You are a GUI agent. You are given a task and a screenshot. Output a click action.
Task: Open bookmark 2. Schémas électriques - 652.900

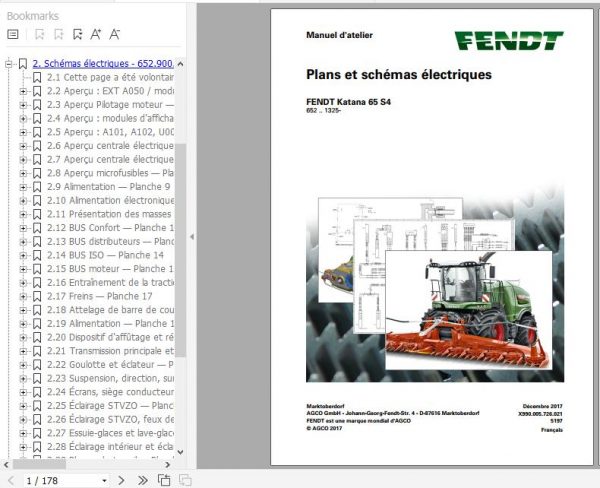pos(103,64)
